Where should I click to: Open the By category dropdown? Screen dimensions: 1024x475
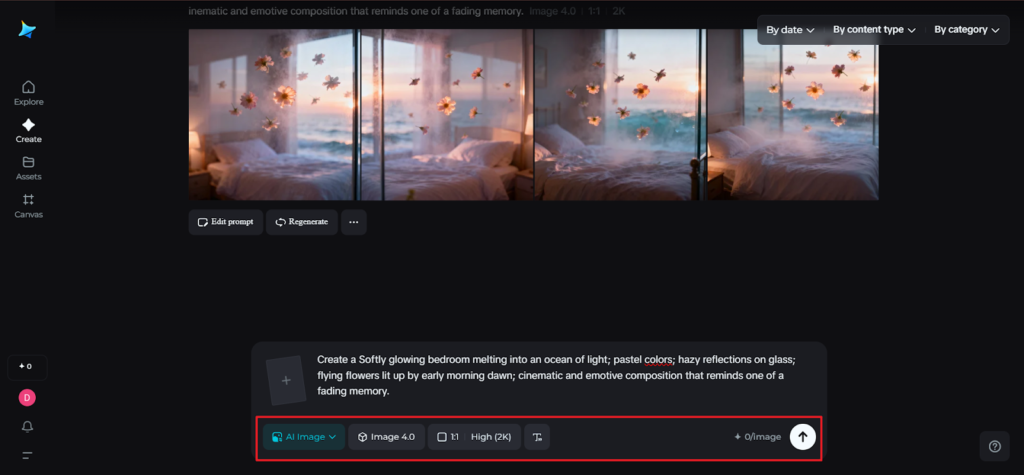(x=966, y=30)
